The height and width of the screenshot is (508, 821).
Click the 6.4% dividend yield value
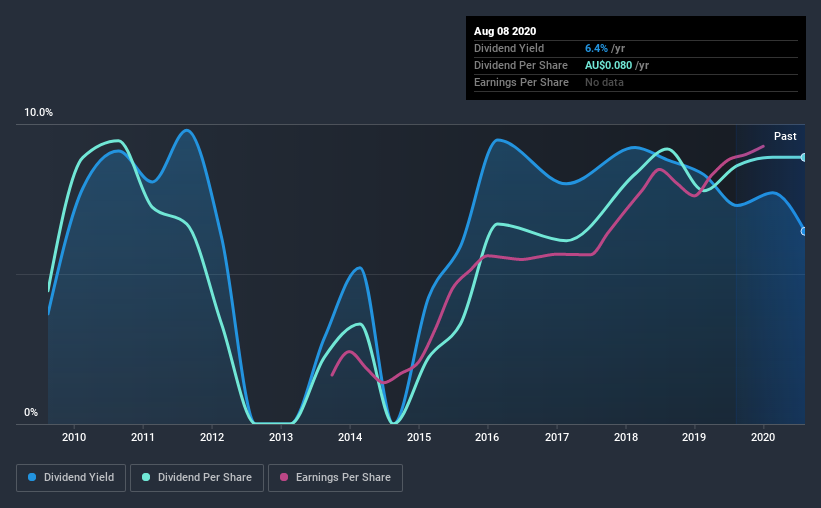tap(596, 48)
